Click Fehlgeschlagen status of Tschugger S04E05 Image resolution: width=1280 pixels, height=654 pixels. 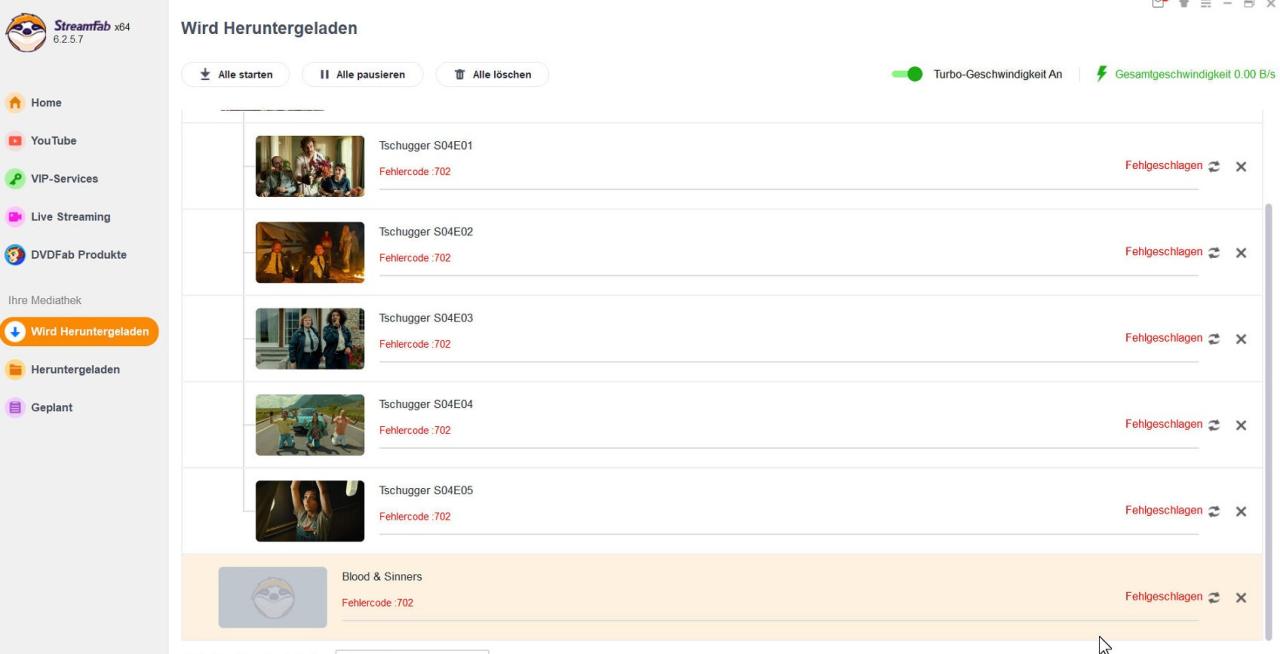1164,510
